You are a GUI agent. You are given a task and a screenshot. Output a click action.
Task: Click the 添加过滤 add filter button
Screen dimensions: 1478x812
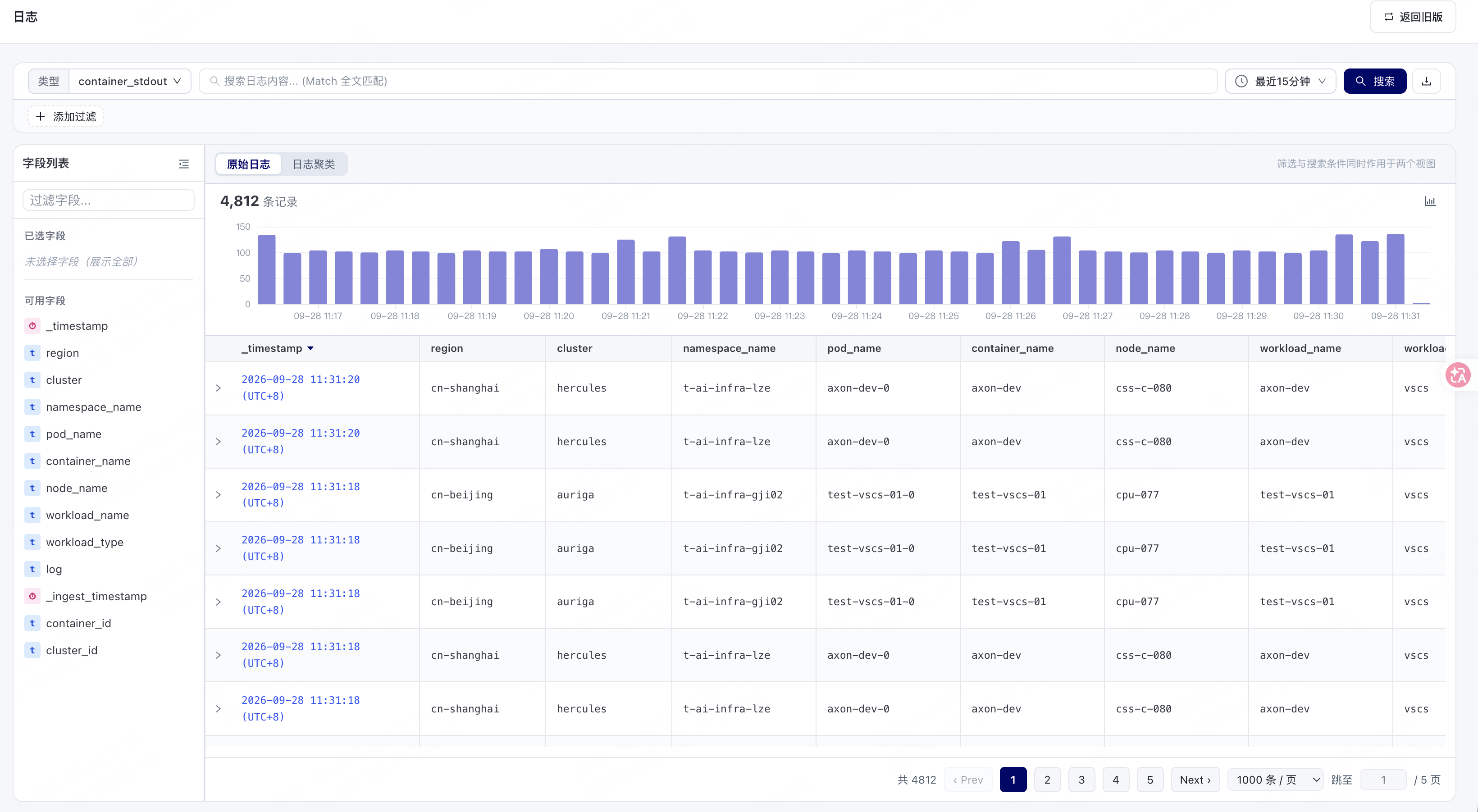pos(66,117)
